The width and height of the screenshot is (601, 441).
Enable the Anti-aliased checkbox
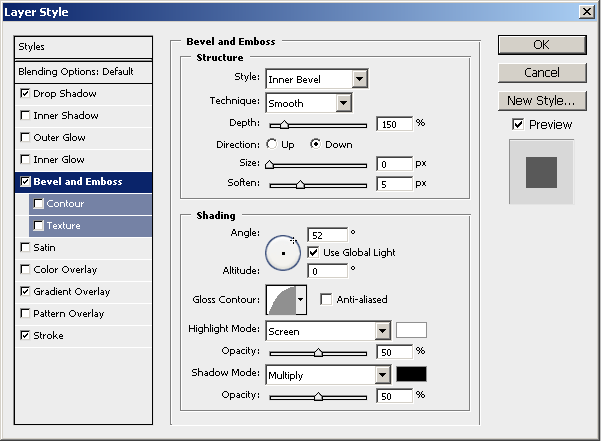[x=326, y=299]
